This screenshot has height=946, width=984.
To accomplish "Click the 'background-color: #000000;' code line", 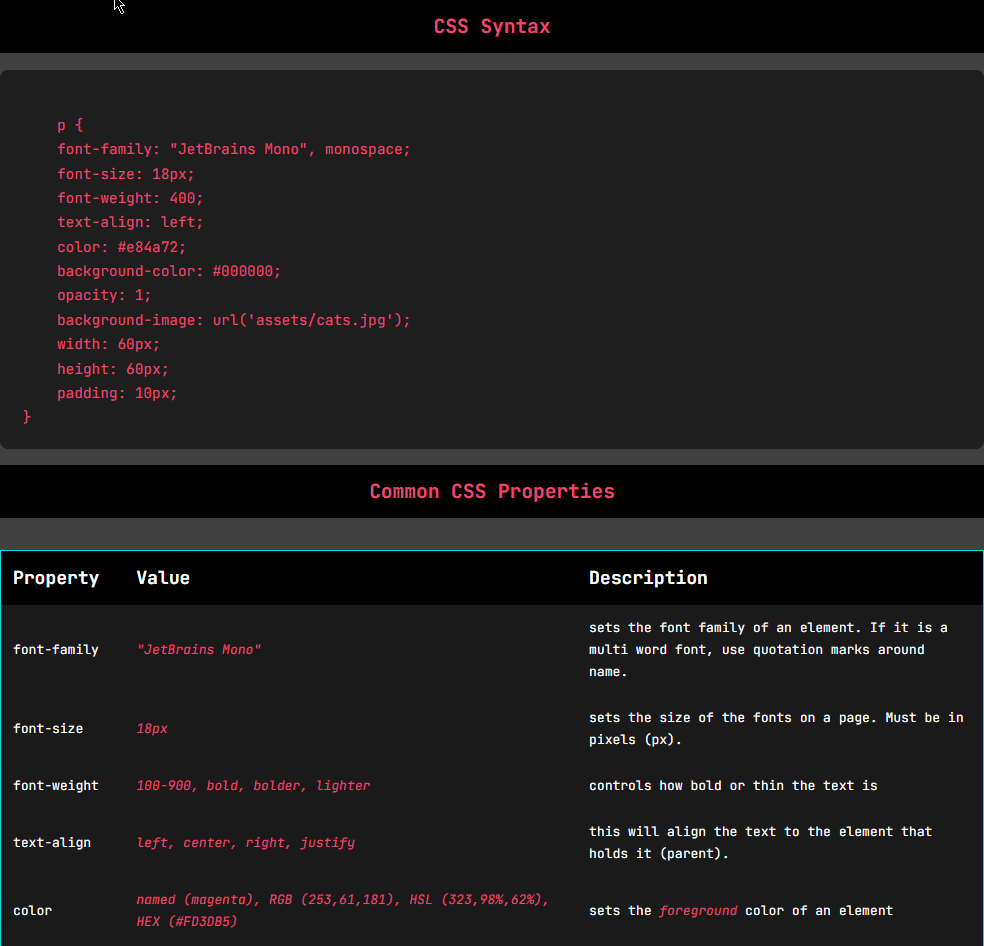I will click(169, 271).
